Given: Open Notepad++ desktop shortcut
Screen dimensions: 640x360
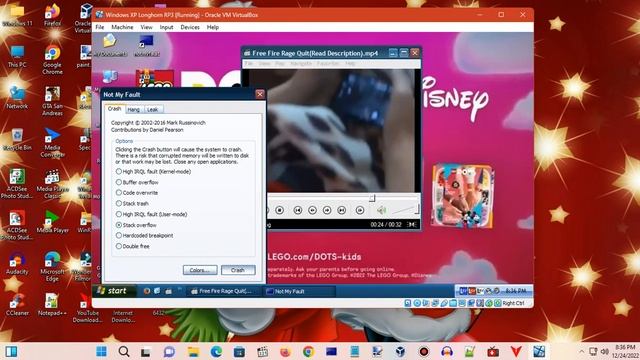Looking at the screenshot, I should coord(52,304).
